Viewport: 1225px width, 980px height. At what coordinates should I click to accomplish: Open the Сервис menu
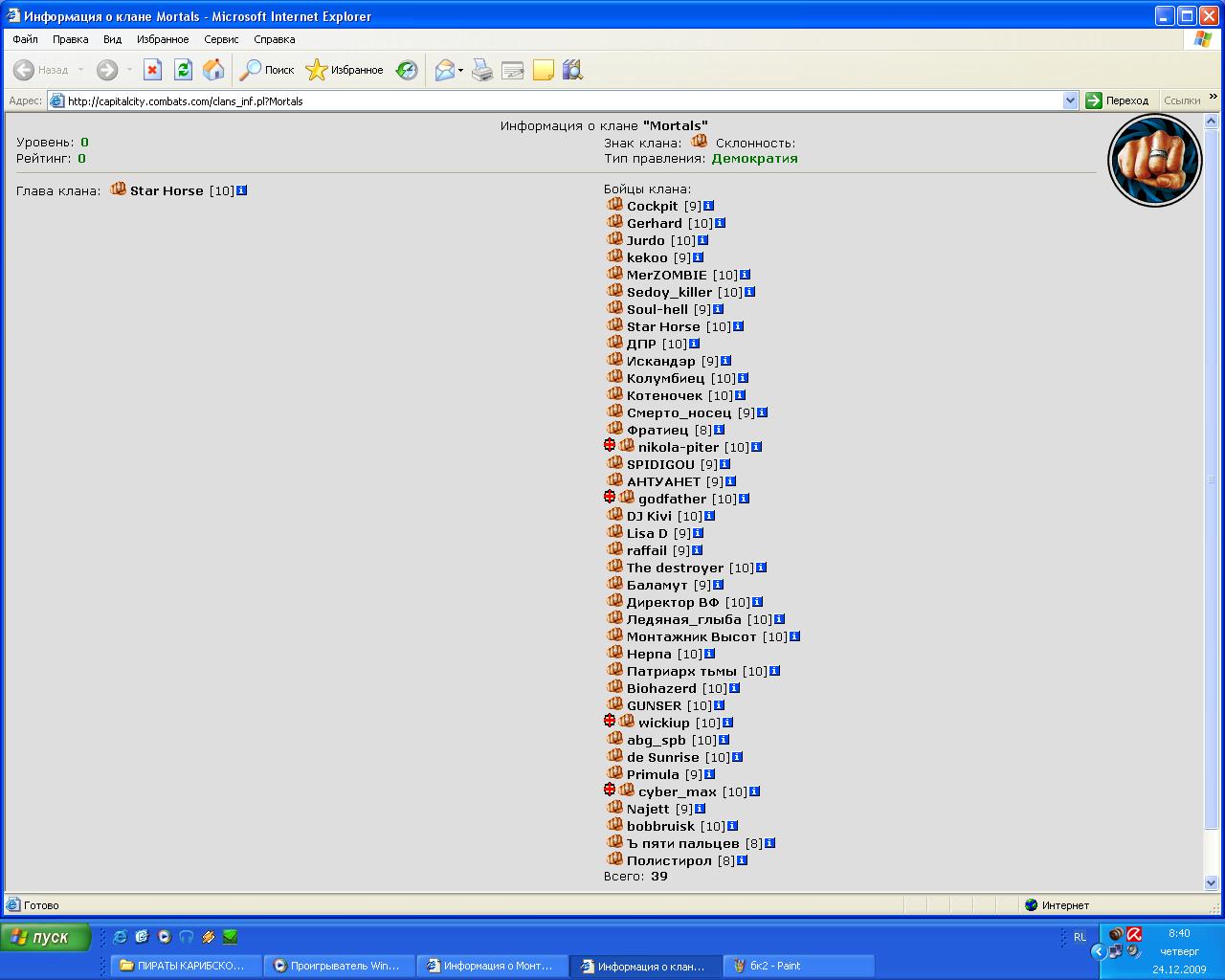(221, 39)
